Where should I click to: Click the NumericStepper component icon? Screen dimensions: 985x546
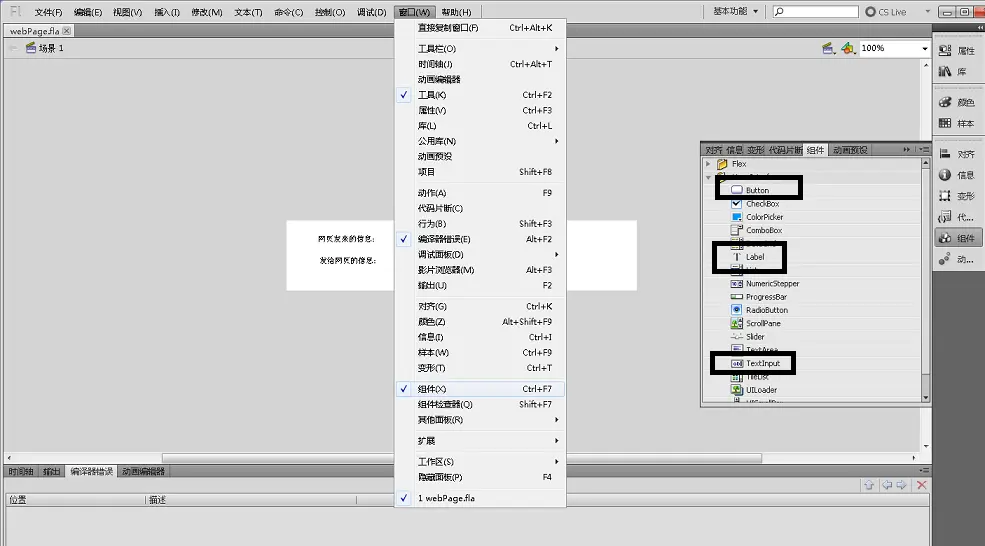[x=737, y=283]
